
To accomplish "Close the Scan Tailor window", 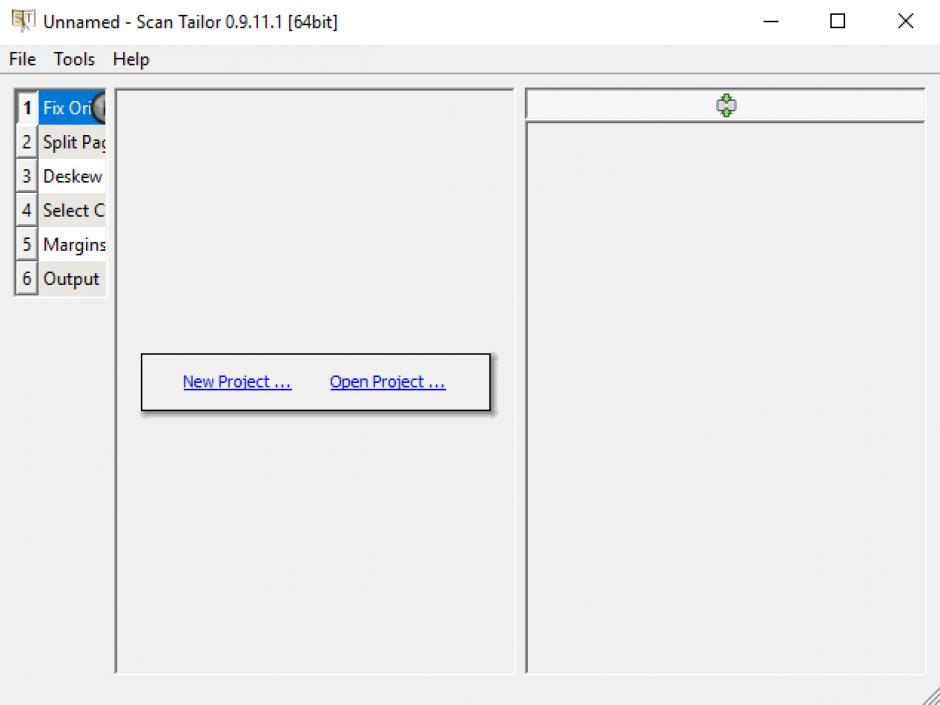I will pos(905,21).
